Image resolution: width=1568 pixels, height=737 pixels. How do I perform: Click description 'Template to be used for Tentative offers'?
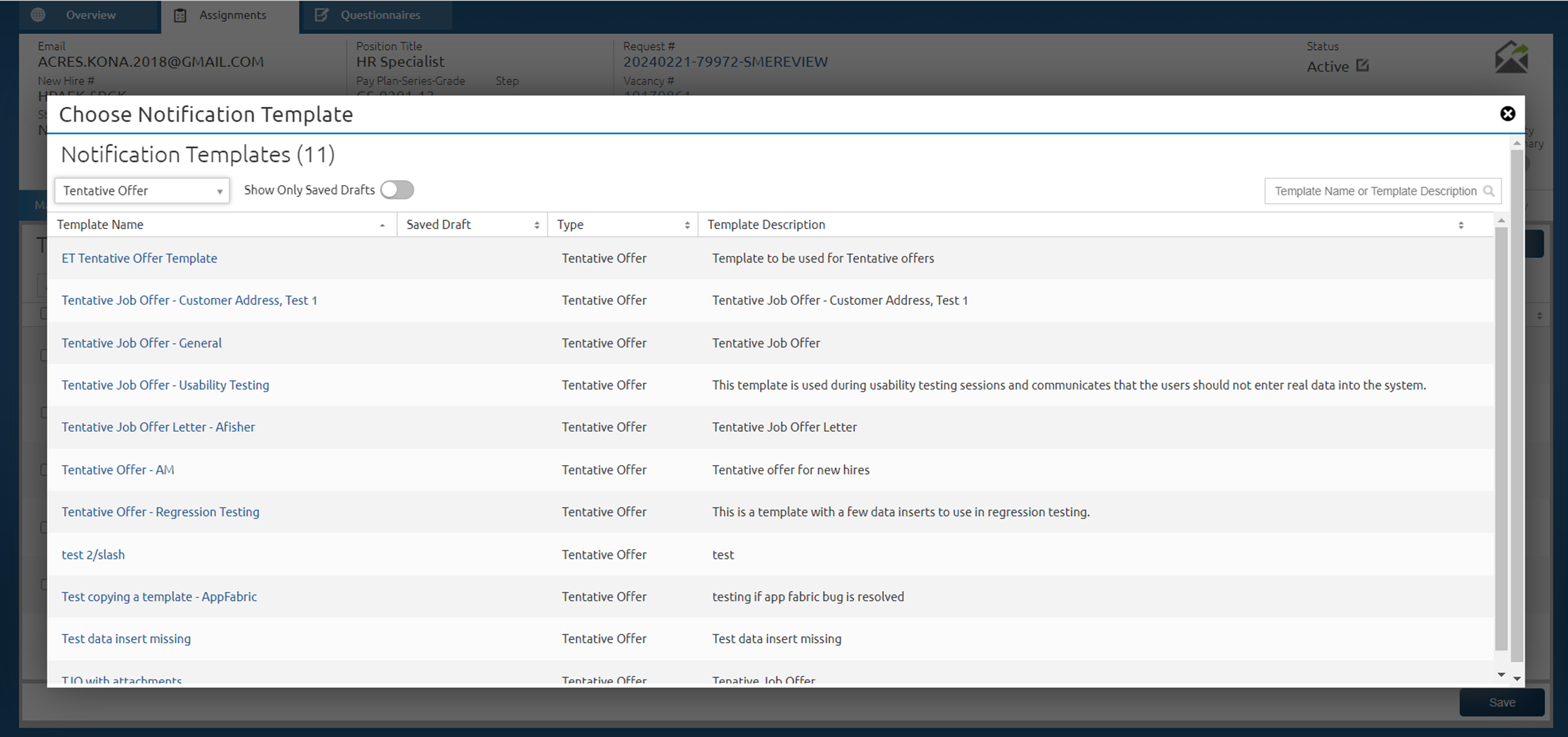pyautogui.click(x=823, y=258)
